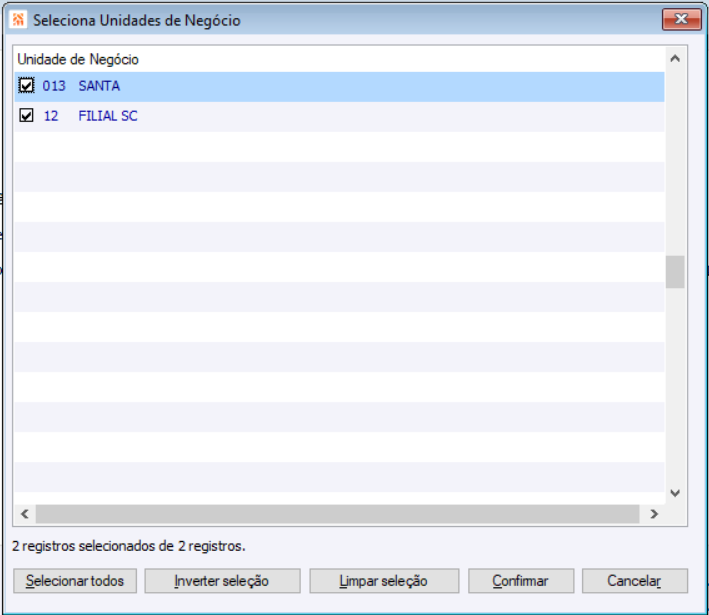Click the vertical scrollbar down arrow
Viewport: 709px width, 615px height.
click(675, 493)
